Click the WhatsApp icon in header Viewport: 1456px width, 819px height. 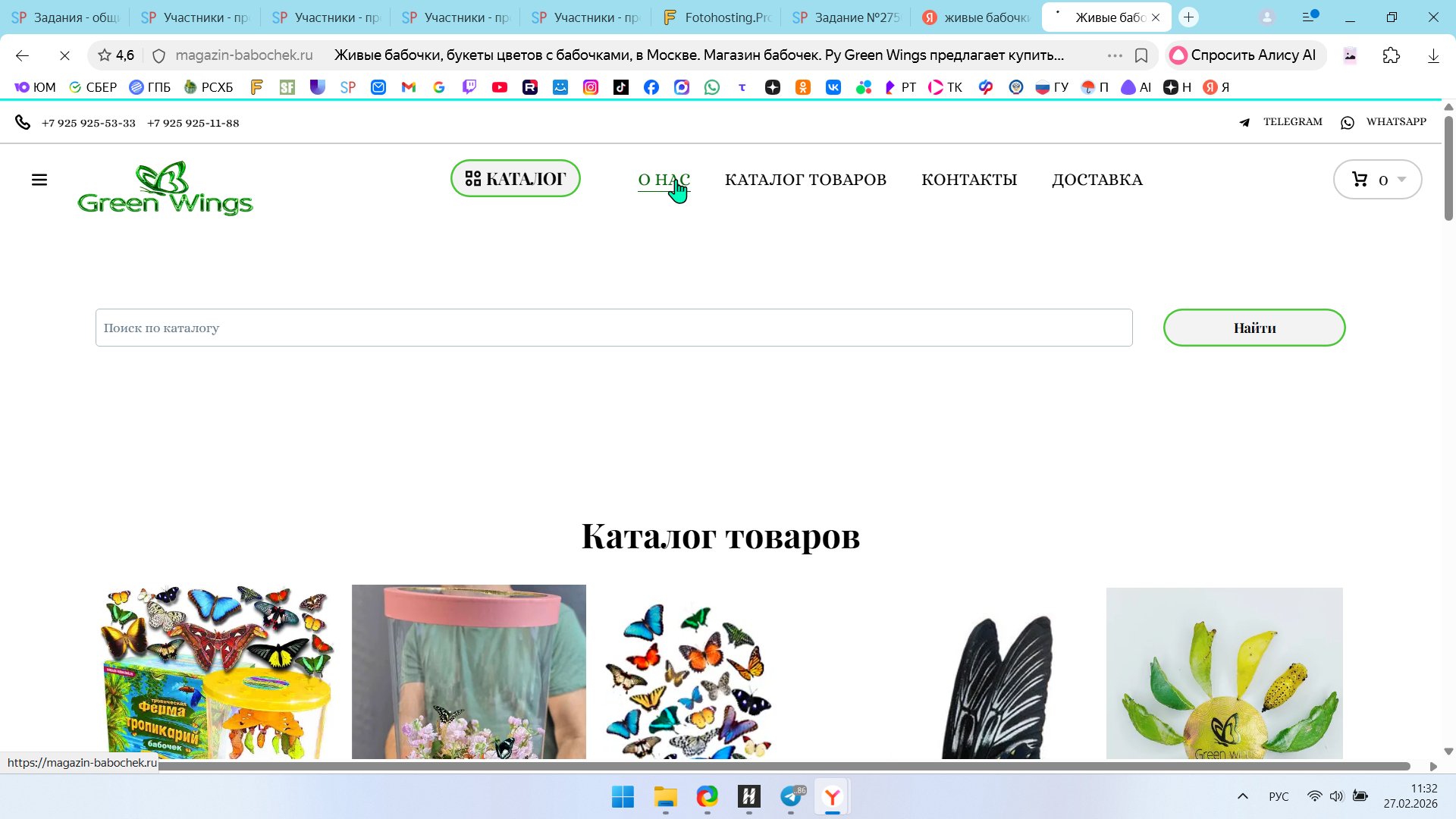point(1348,122)
